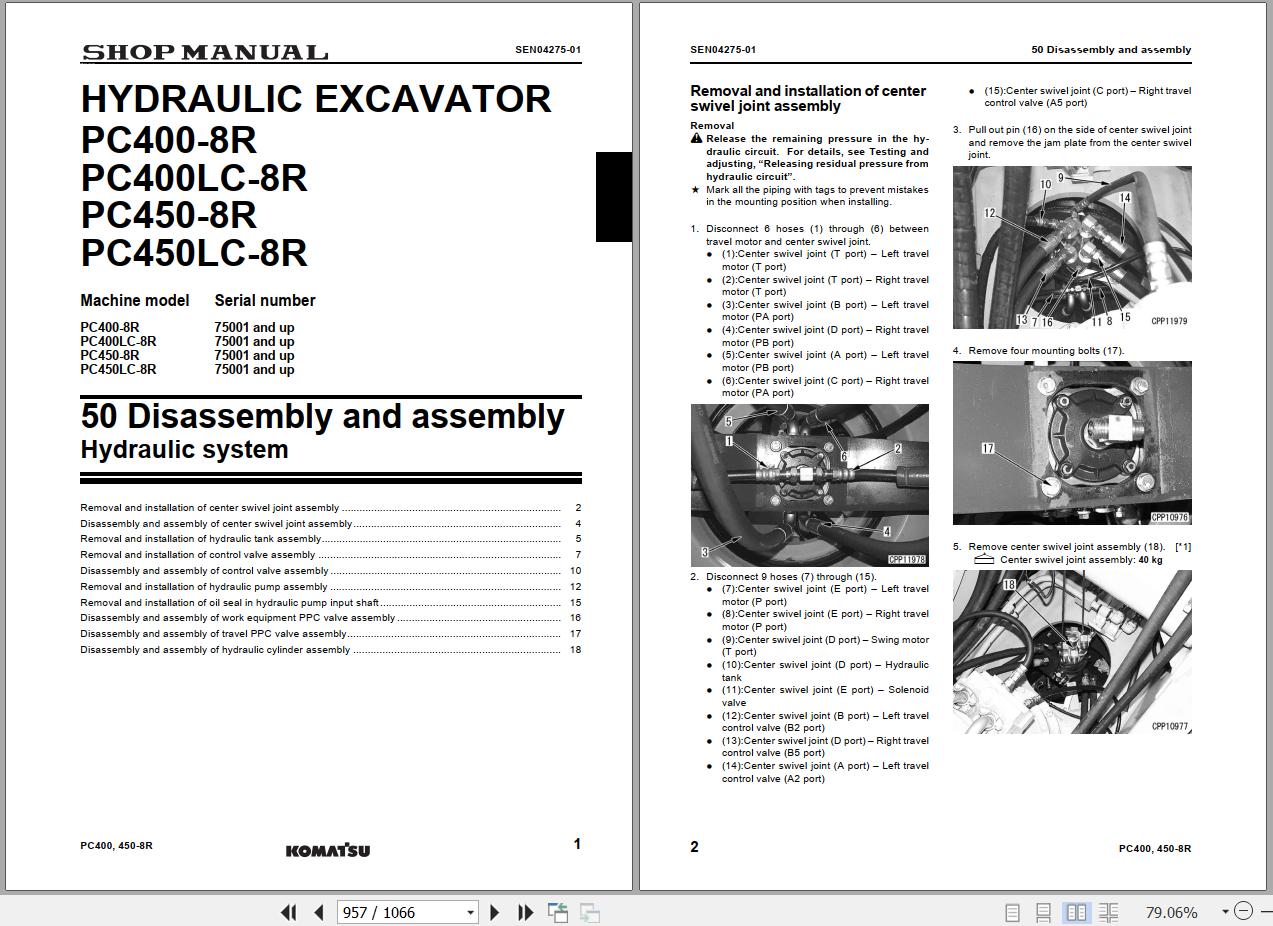Open contents entry for travel PPC valve assembly
This screenshot has height=926, width=1273.
[330, 634]
